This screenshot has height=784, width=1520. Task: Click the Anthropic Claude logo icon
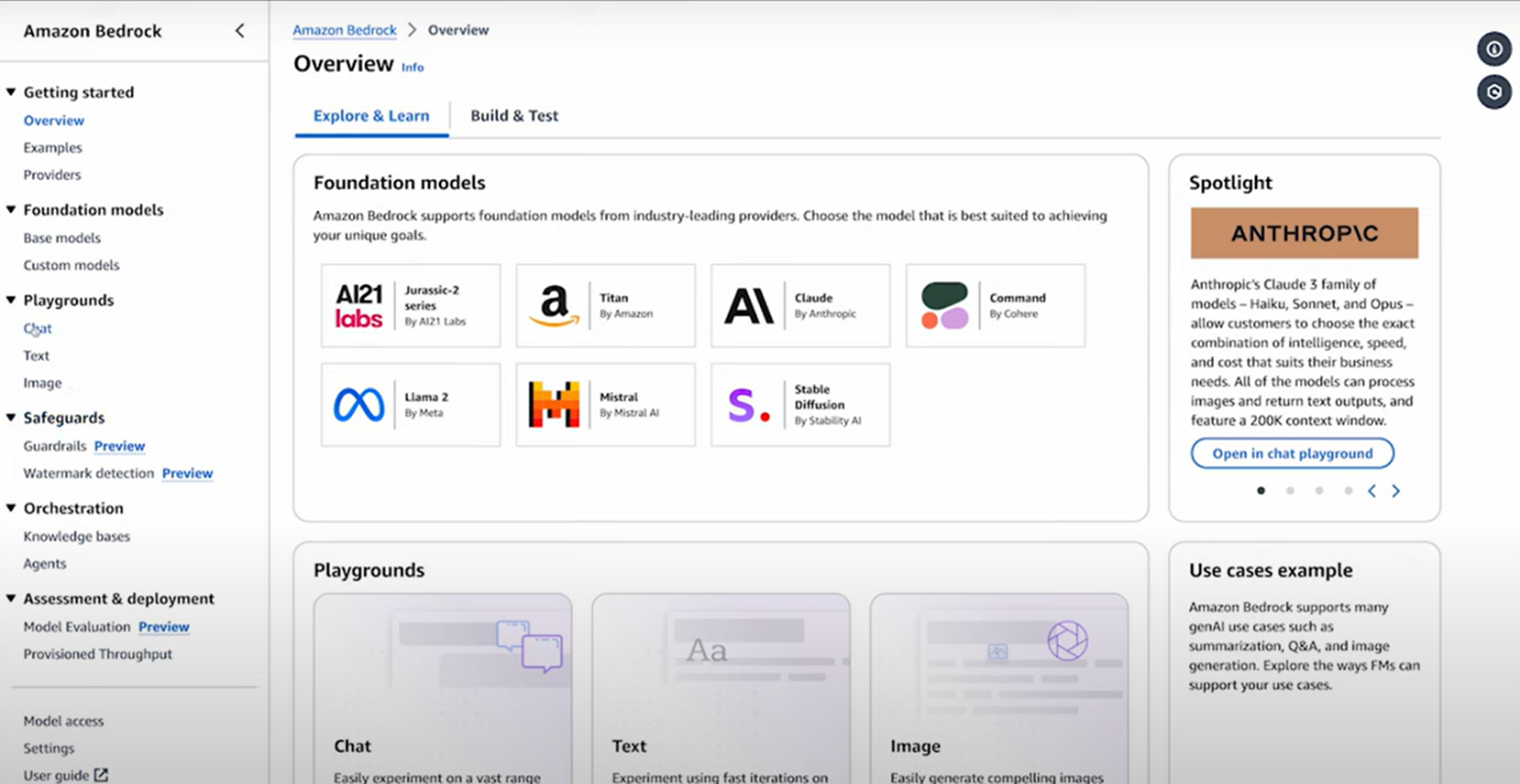click(x=748, y=306)
